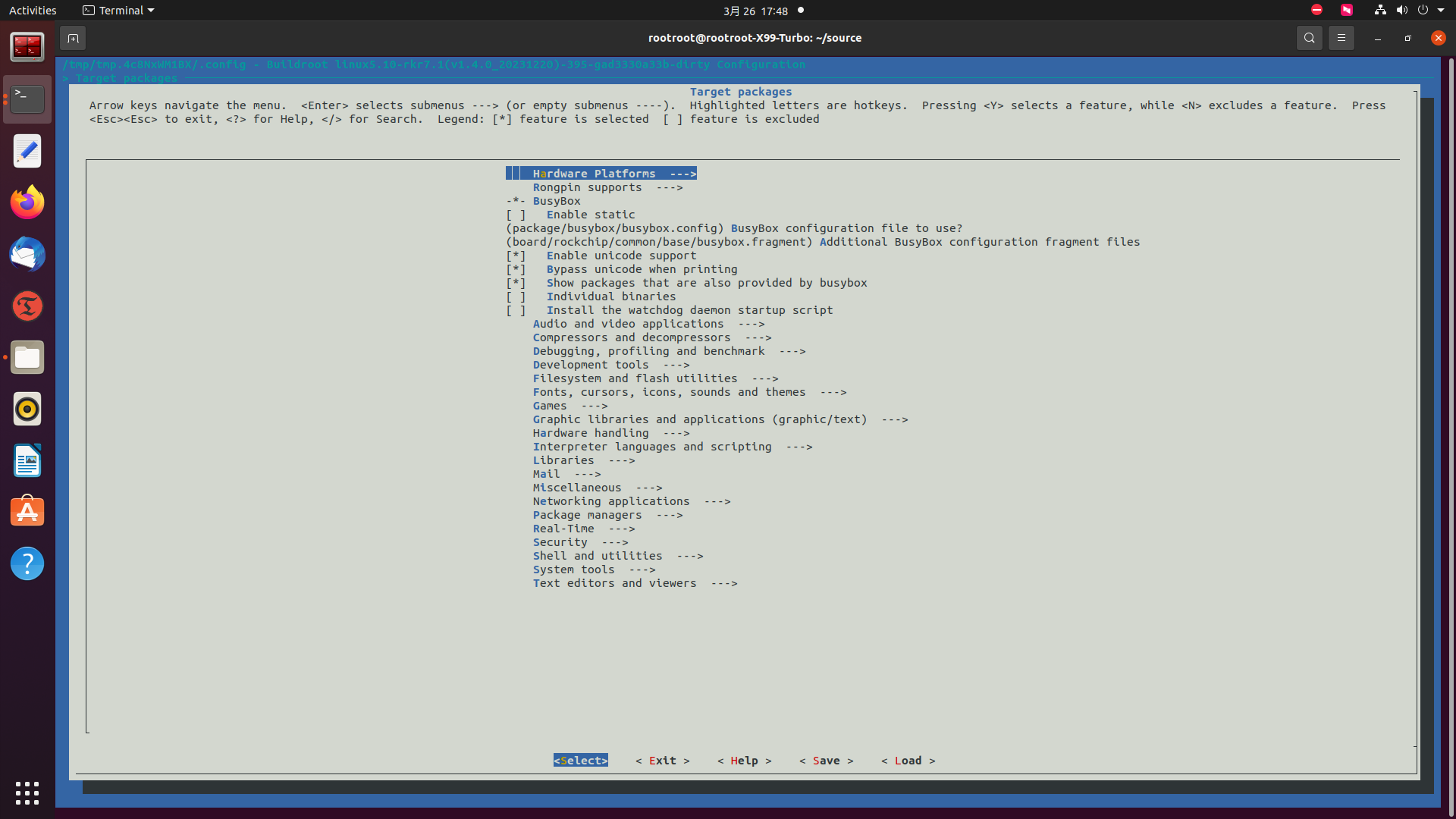Expand Text editors and viewers submenu
This screenshot has width=1456, height=819.
(613, 583)
